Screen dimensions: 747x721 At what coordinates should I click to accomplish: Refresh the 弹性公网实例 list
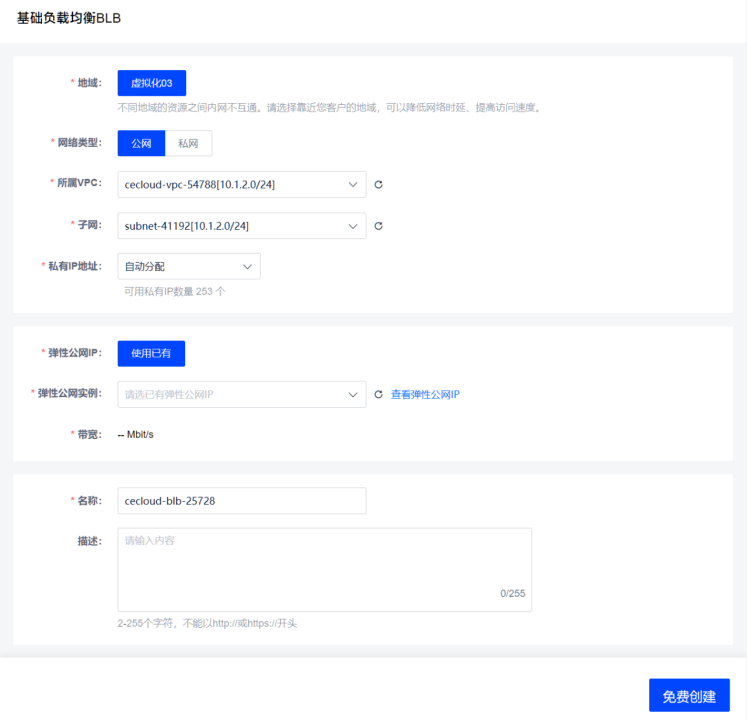(x=378, y=395)
